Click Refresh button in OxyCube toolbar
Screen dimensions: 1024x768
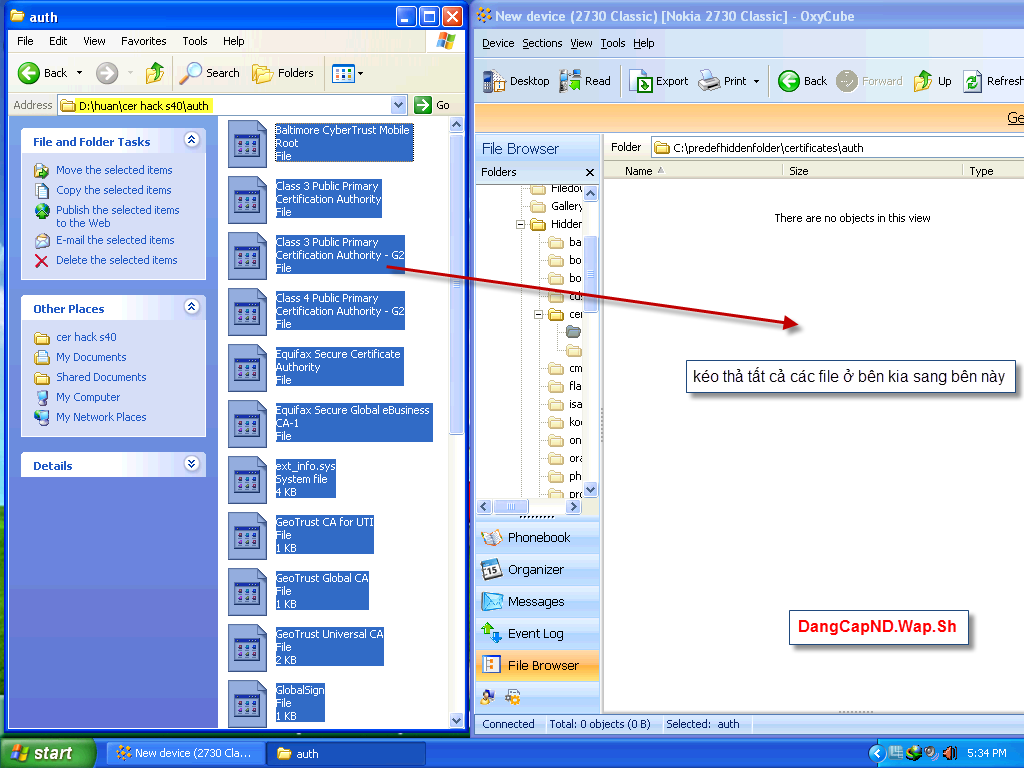click(993, 81)
